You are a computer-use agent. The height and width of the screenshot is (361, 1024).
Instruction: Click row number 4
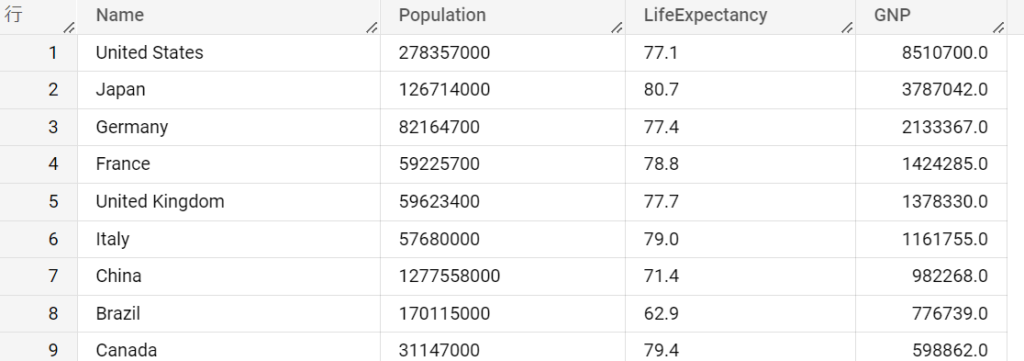click(x=53, y=165)
